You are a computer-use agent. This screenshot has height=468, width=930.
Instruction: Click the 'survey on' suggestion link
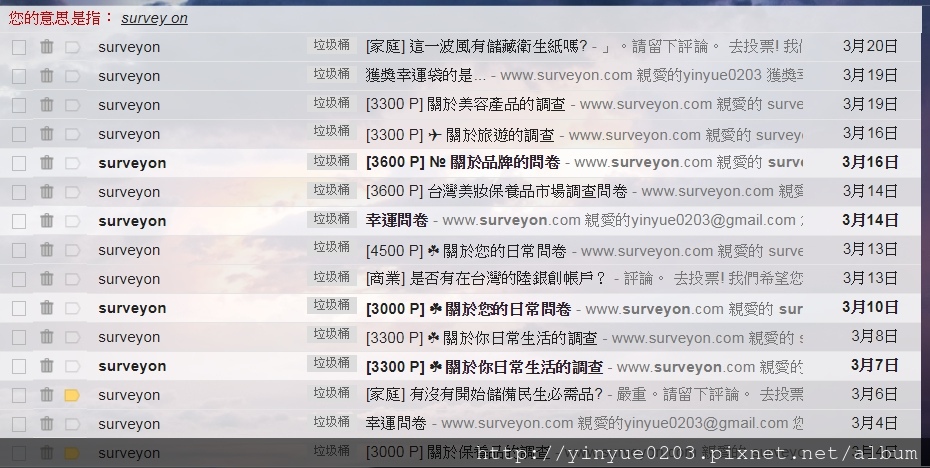154,18
